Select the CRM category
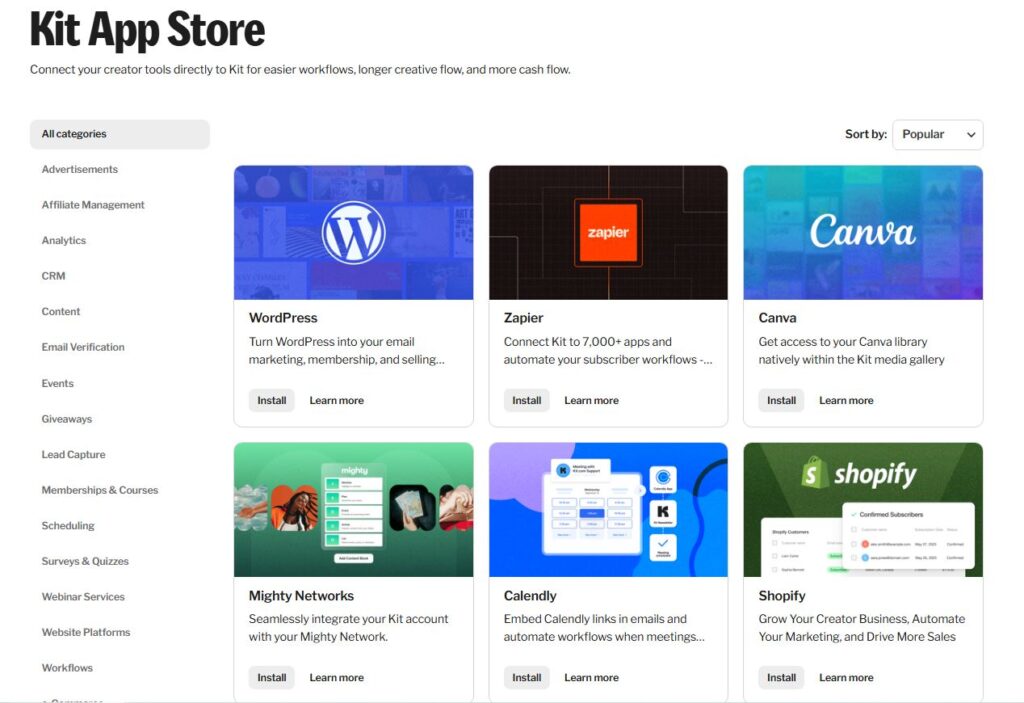The width and height of the screenshot is (1024, 703). tap(53, 276)
